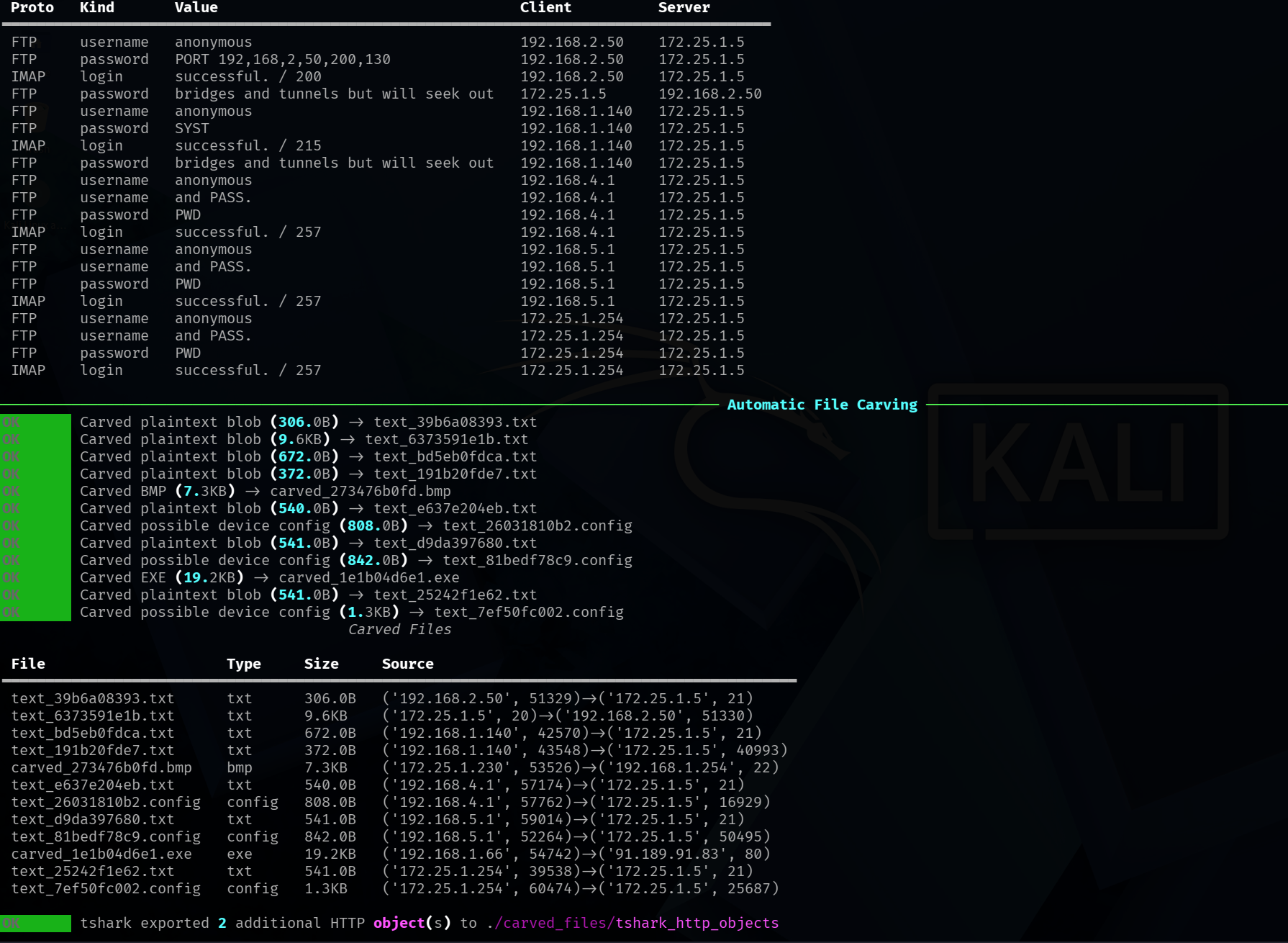
Task: Click 'text_e637e204eb.txt' in Carved Files table
Action: point(93,785)
